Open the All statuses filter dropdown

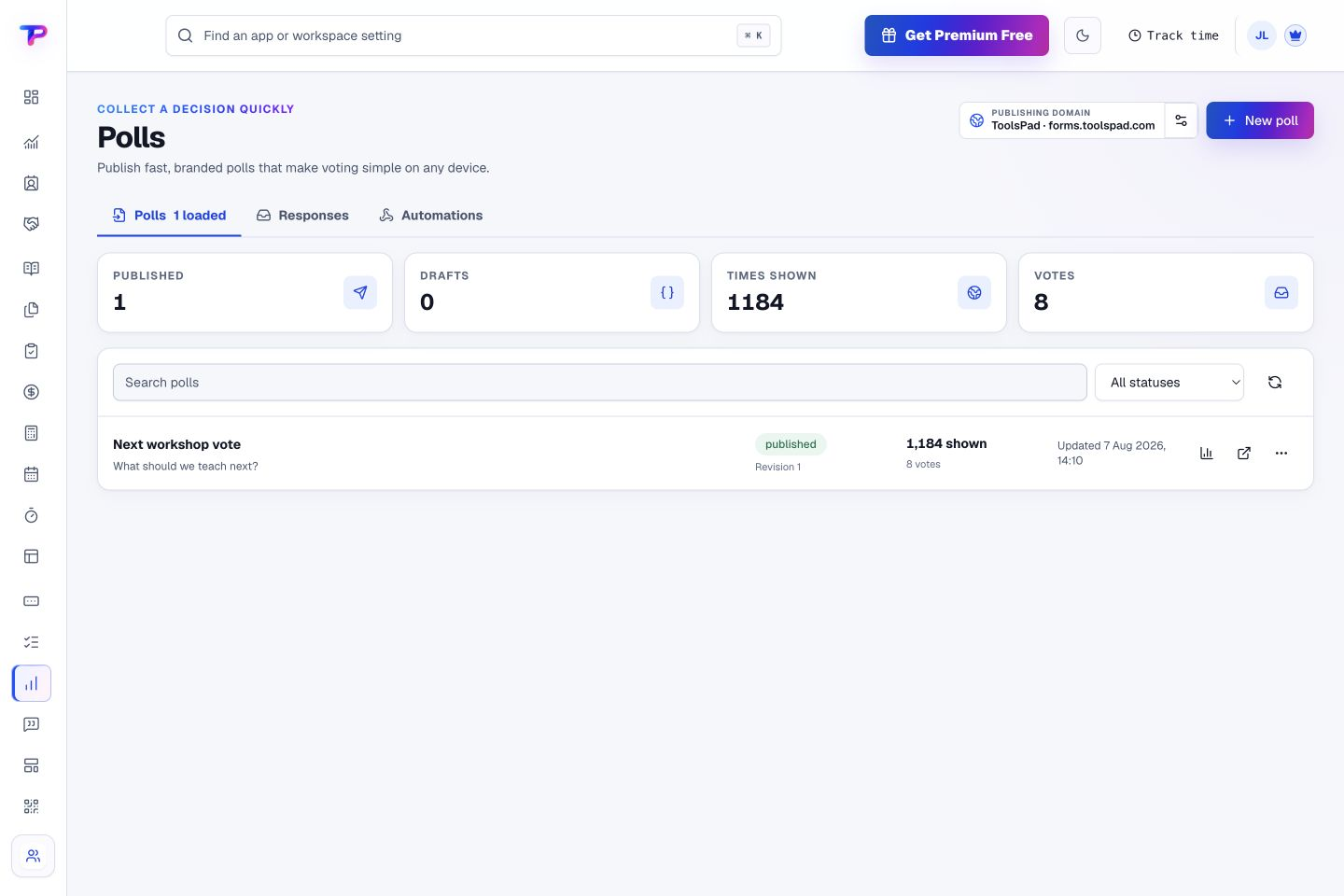click(x=1169, y=383)
